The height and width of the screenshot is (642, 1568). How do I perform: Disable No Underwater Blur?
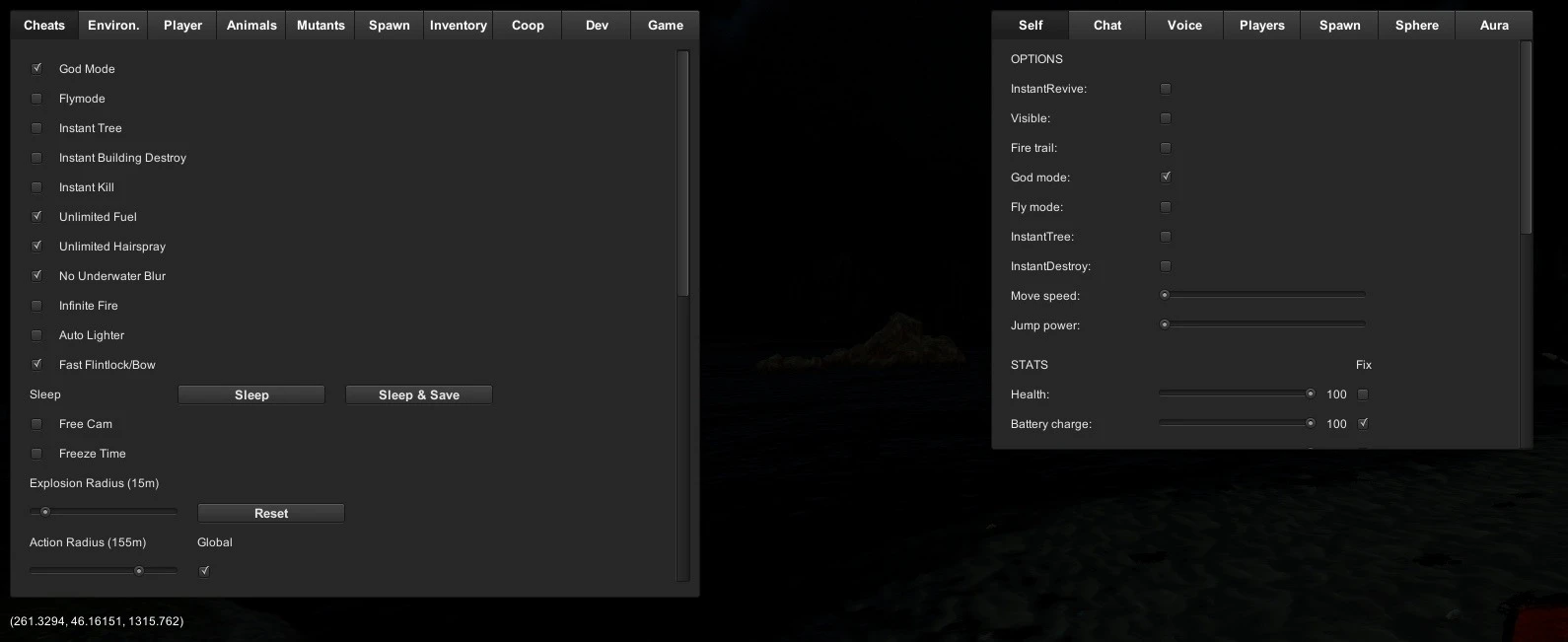[36, 276]
